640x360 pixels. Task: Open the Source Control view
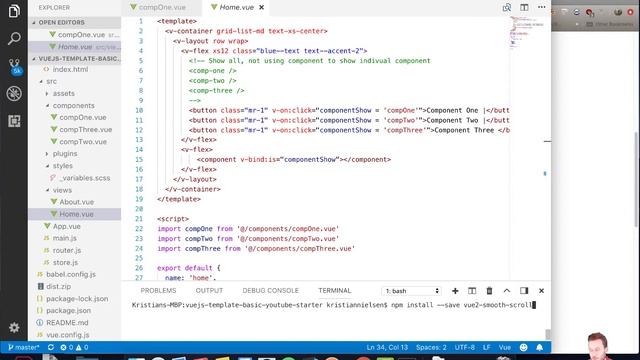coord(14,66)
